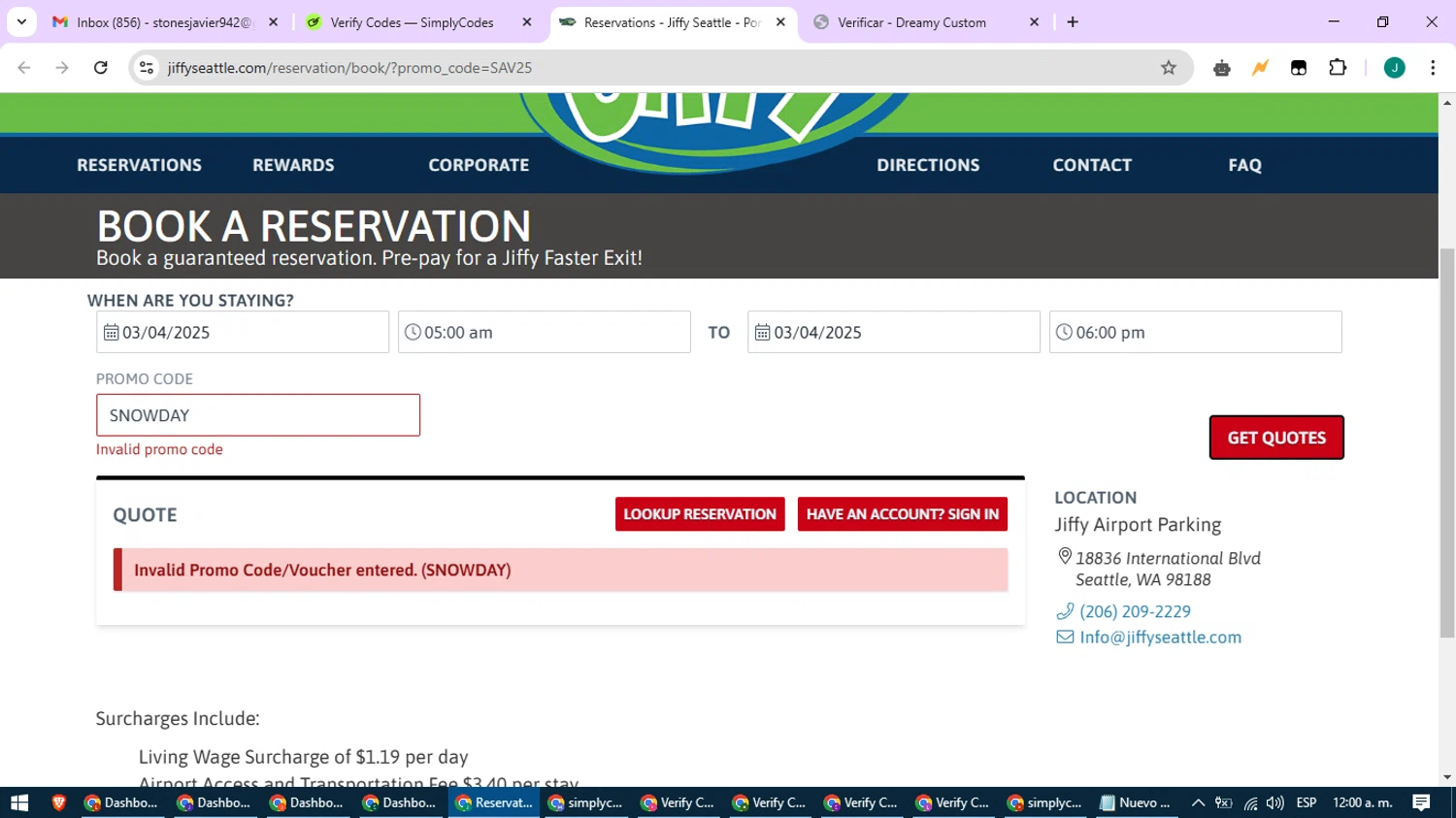
Task: Click the browser forward arrow
Action: click(62, 68)
